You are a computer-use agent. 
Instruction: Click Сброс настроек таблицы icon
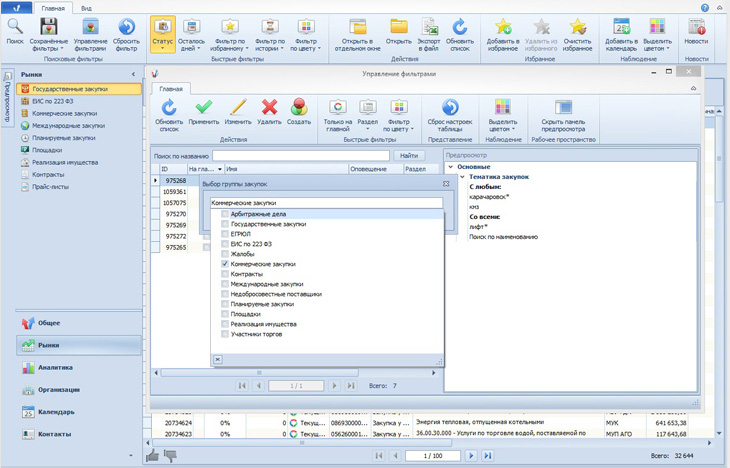point(450,109)
